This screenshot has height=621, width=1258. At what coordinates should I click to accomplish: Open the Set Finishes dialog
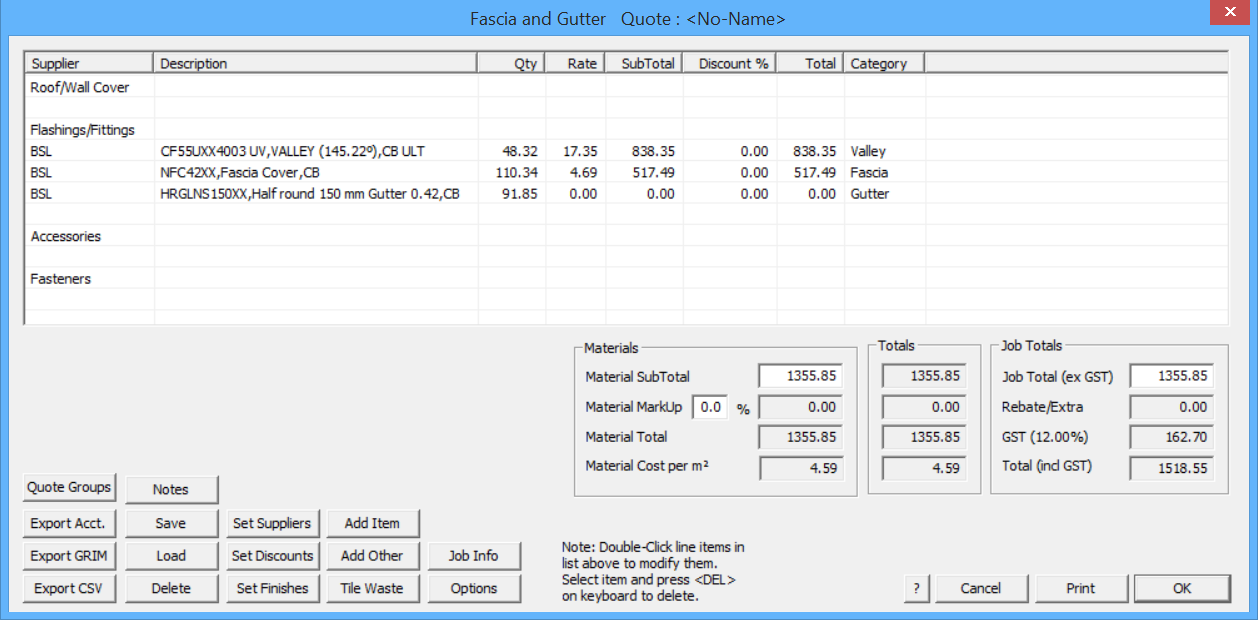point(272,588)
